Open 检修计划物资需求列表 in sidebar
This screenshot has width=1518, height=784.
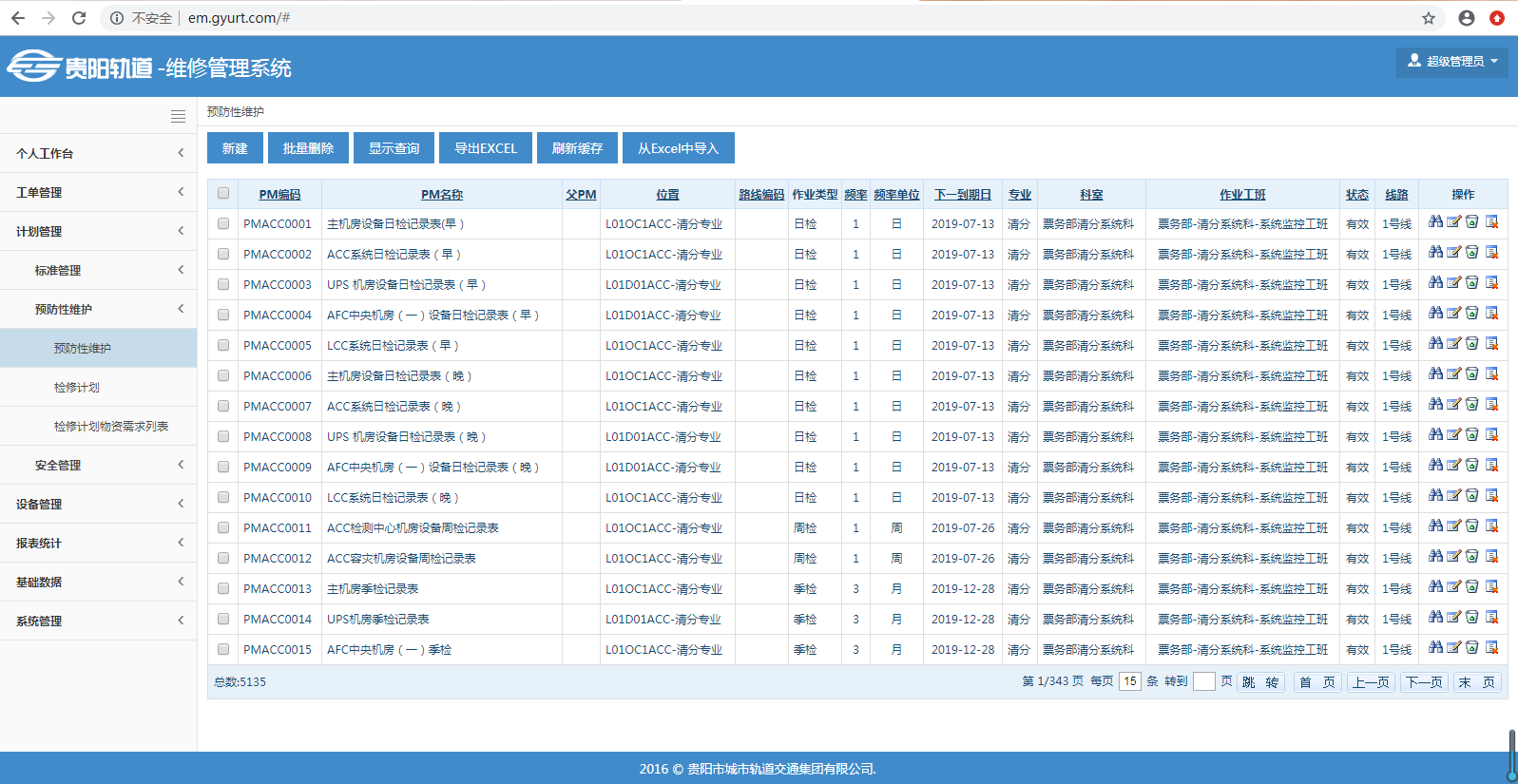tap(99, 426)
